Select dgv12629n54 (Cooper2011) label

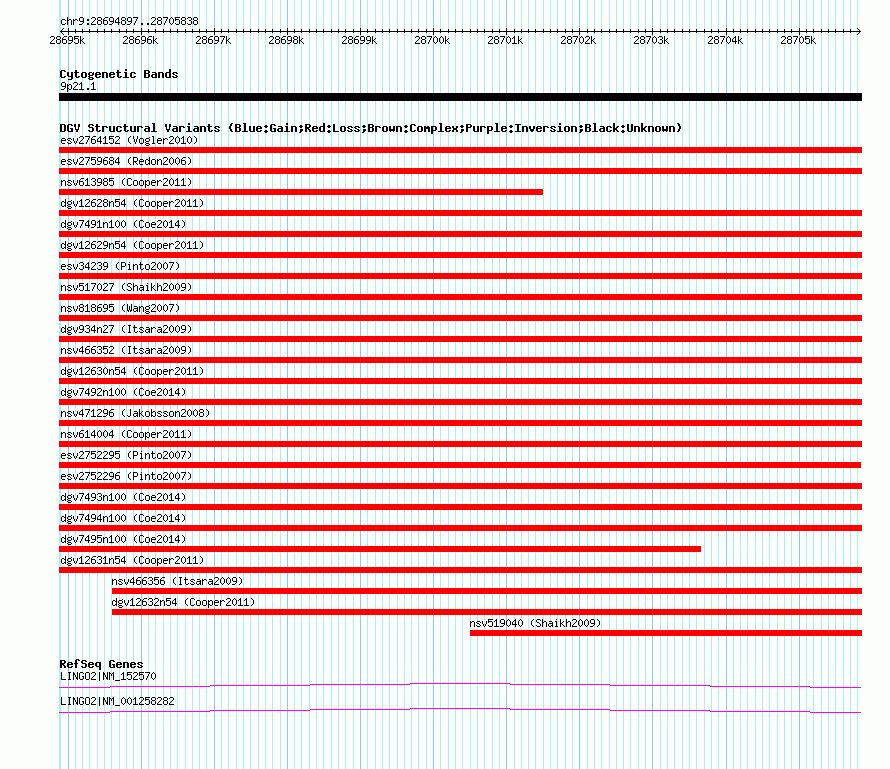tap(132, 245)
